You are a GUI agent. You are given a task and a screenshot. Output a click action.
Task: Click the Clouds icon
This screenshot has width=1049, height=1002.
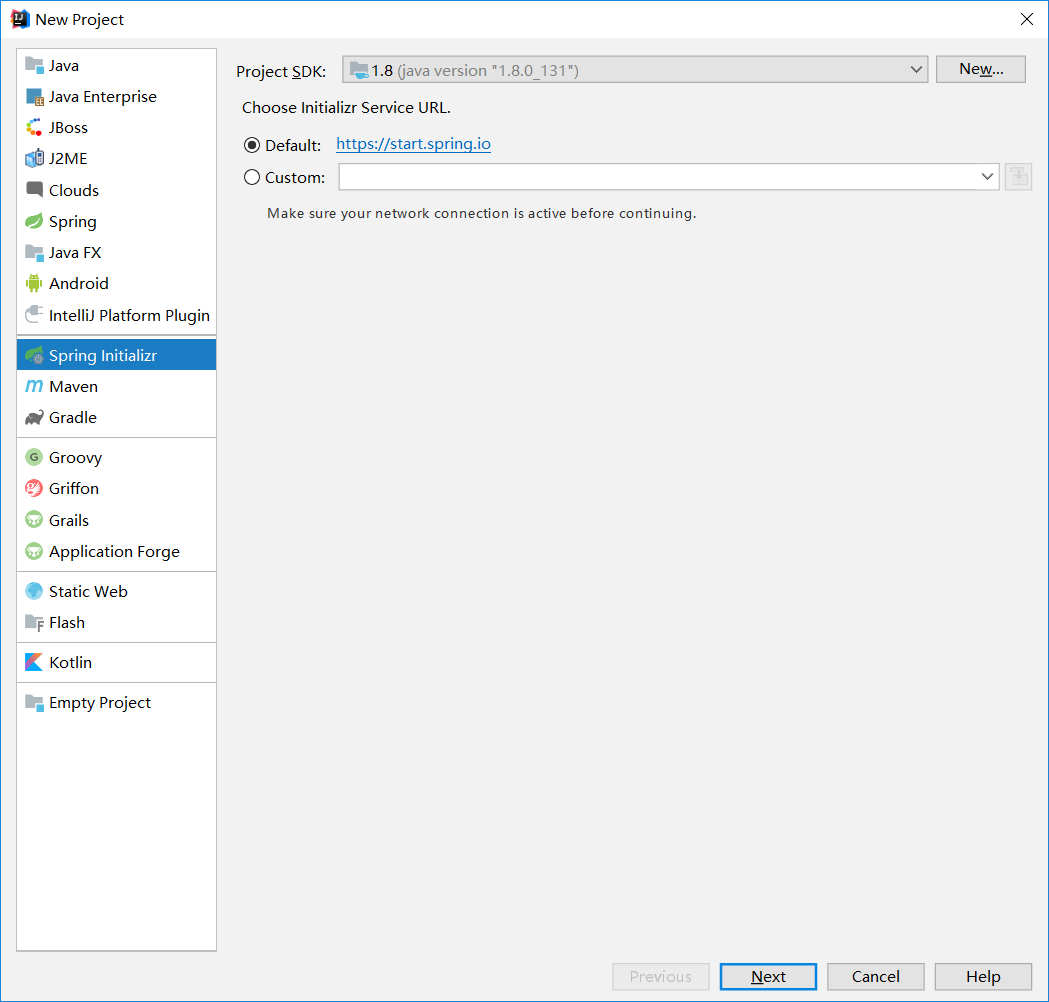tap(34, 190)
